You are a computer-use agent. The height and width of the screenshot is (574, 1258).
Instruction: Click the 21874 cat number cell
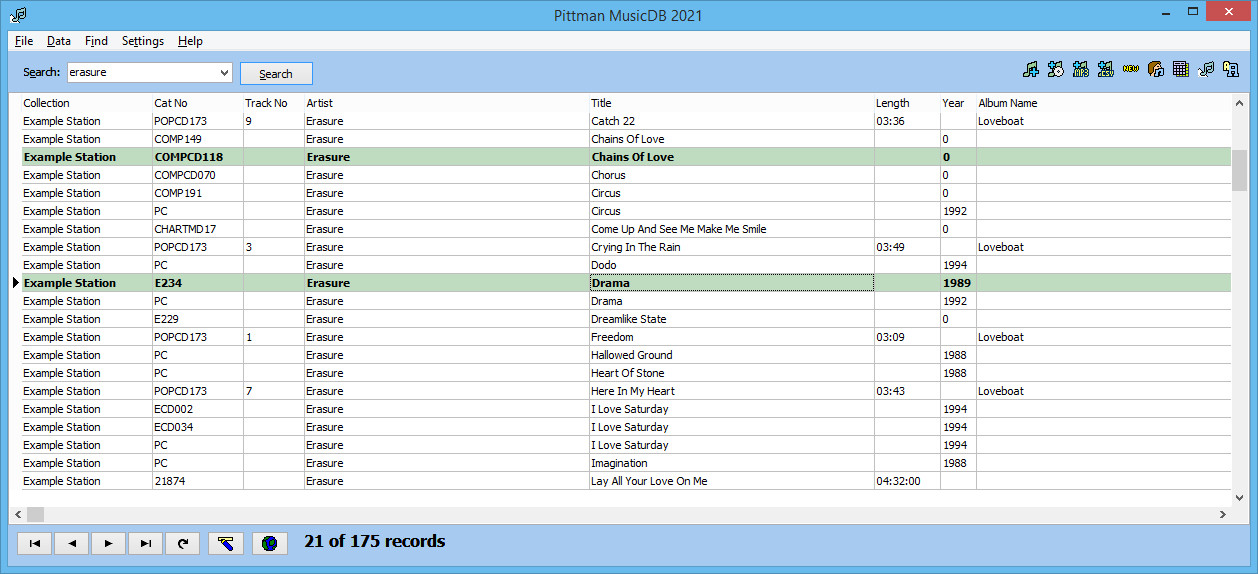point(197,481)
